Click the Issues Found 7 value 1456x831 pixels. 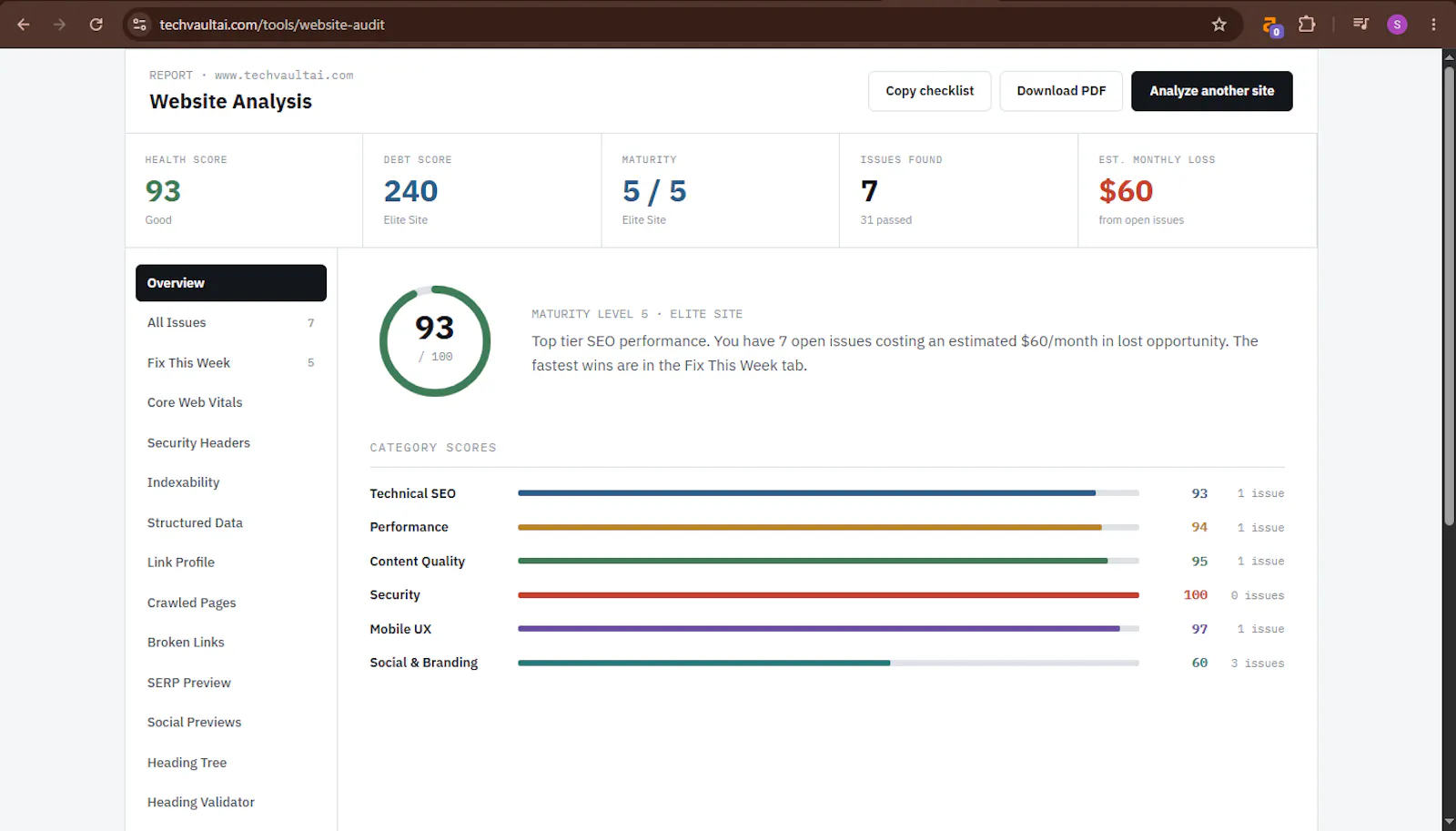point(869,191)
